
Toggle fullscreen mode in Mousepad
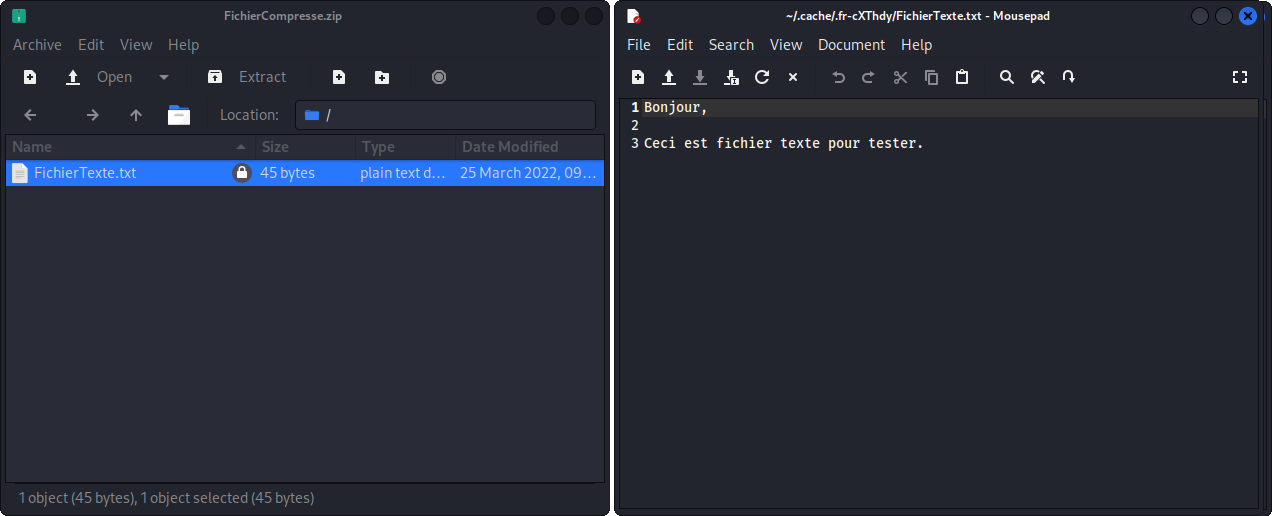tap(1240, 77)
